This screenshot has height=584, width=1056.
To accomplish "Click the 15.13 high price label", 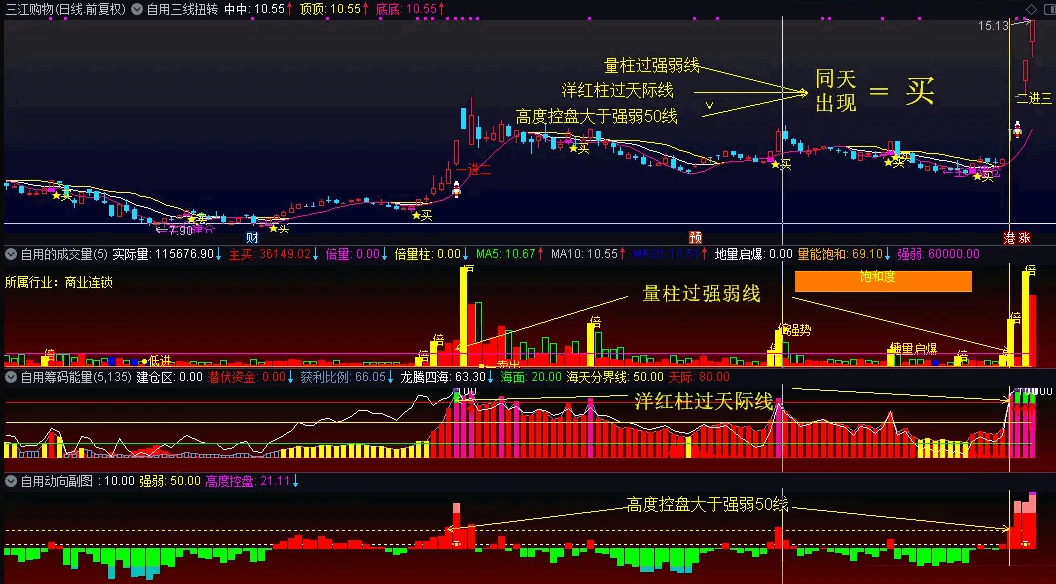I will (993, 26).
